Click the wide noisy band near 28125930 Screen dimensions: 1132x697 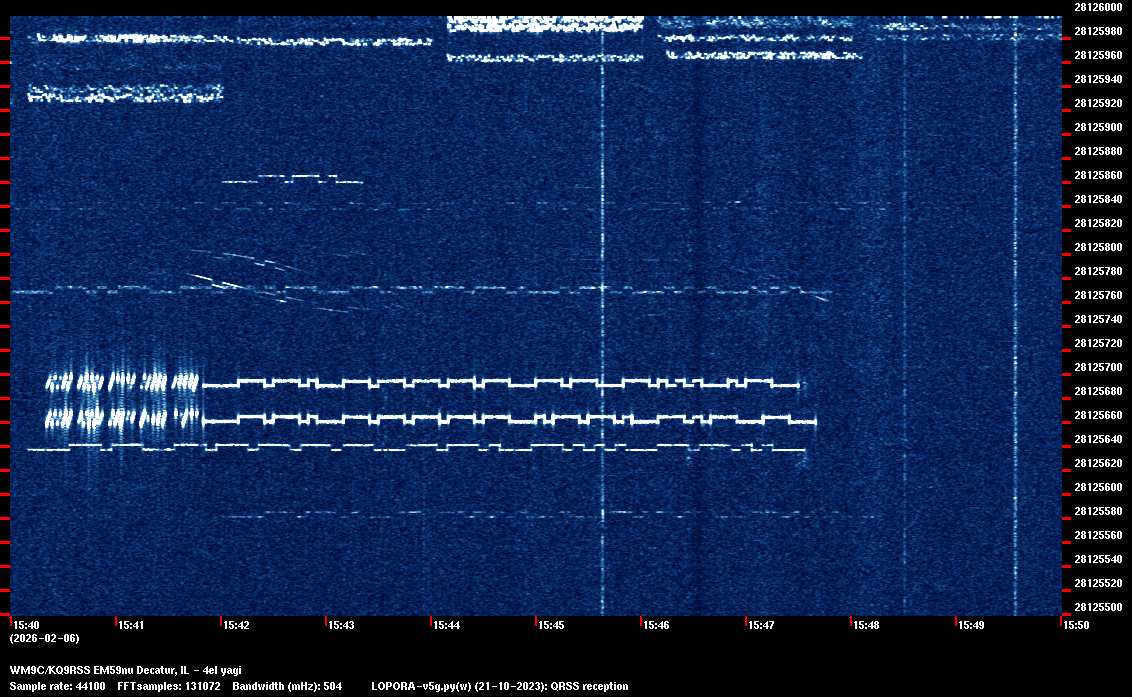click(125, 94)
